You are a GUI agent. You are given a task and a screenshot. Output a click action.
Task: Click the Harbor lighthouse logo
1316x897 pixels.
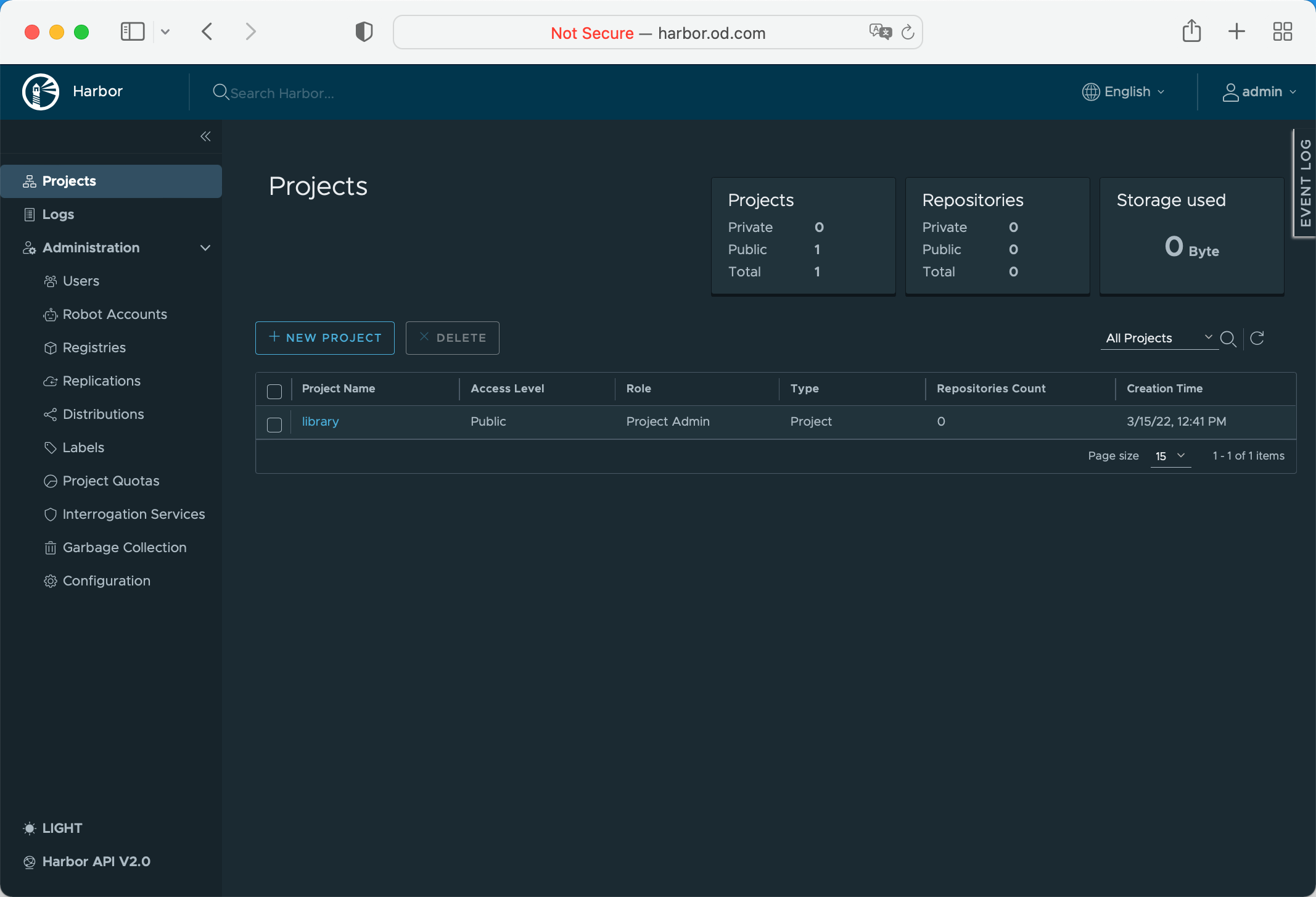41,91
